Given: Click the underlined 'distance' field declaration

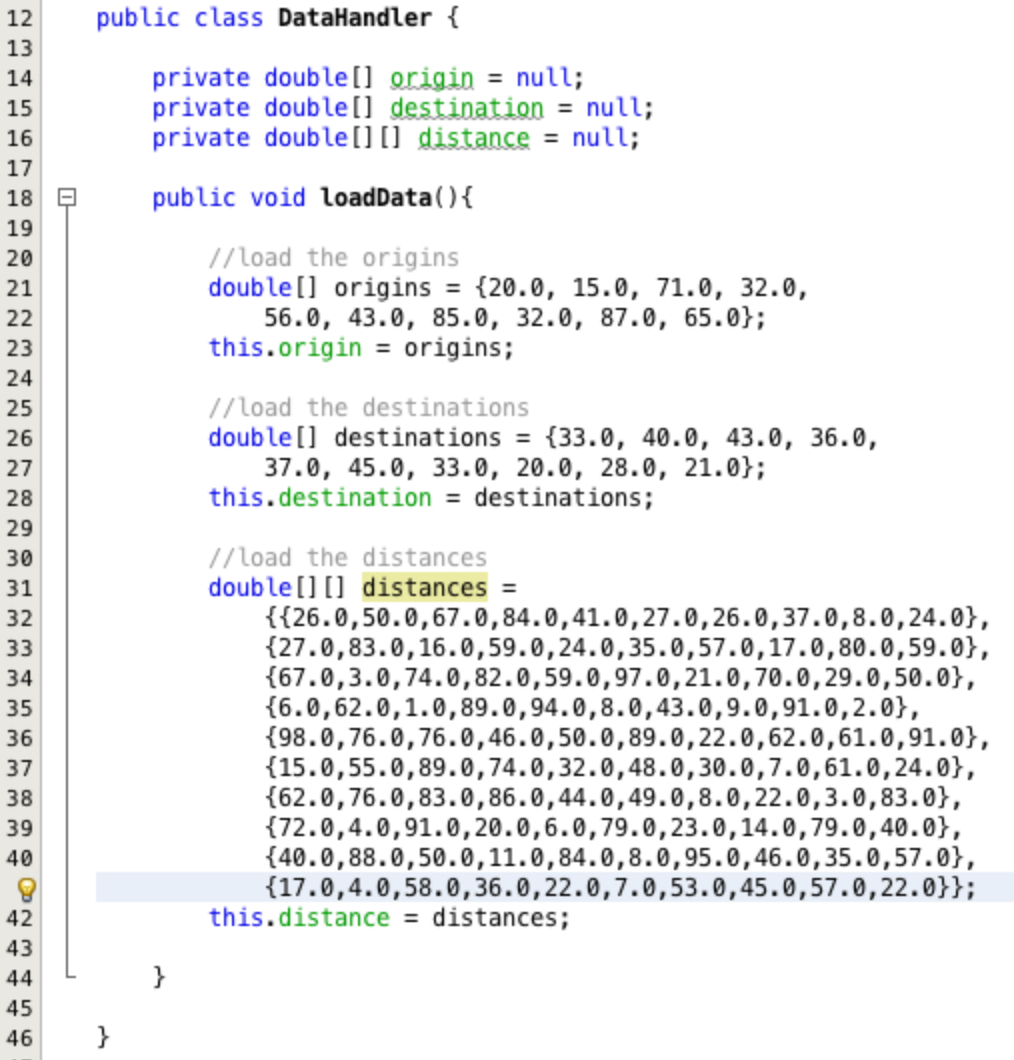Looking at the screenshot, I should click(474, 138).
